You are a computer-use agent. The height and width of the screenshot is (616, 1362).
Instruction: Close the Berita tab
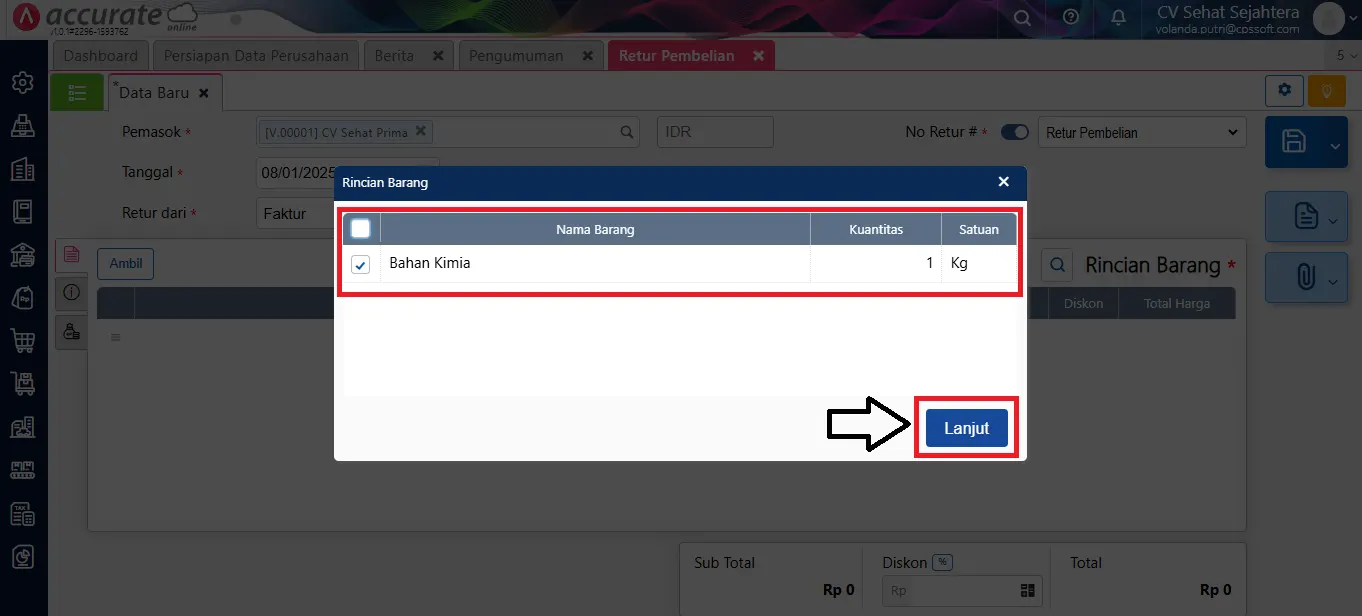coord(438,56)
